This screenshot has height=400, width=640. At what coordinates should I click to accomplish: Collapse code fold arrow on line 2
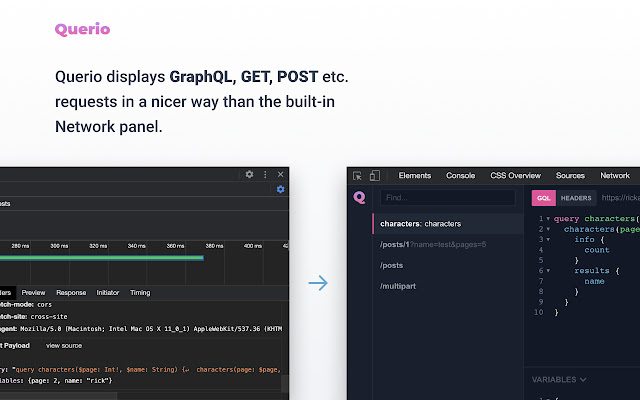coord(548,229)
